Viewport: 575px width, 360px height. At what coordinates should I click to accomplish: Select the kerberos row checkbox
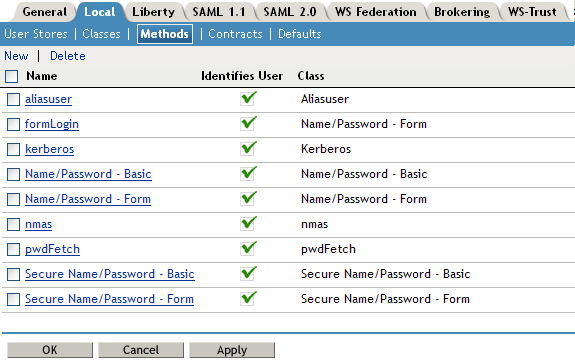(x=13, y=149)
